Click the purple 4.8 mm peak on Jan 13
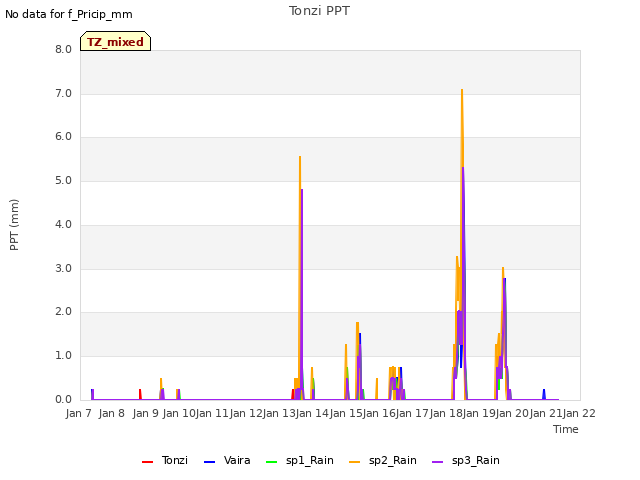 coord(302,190)
